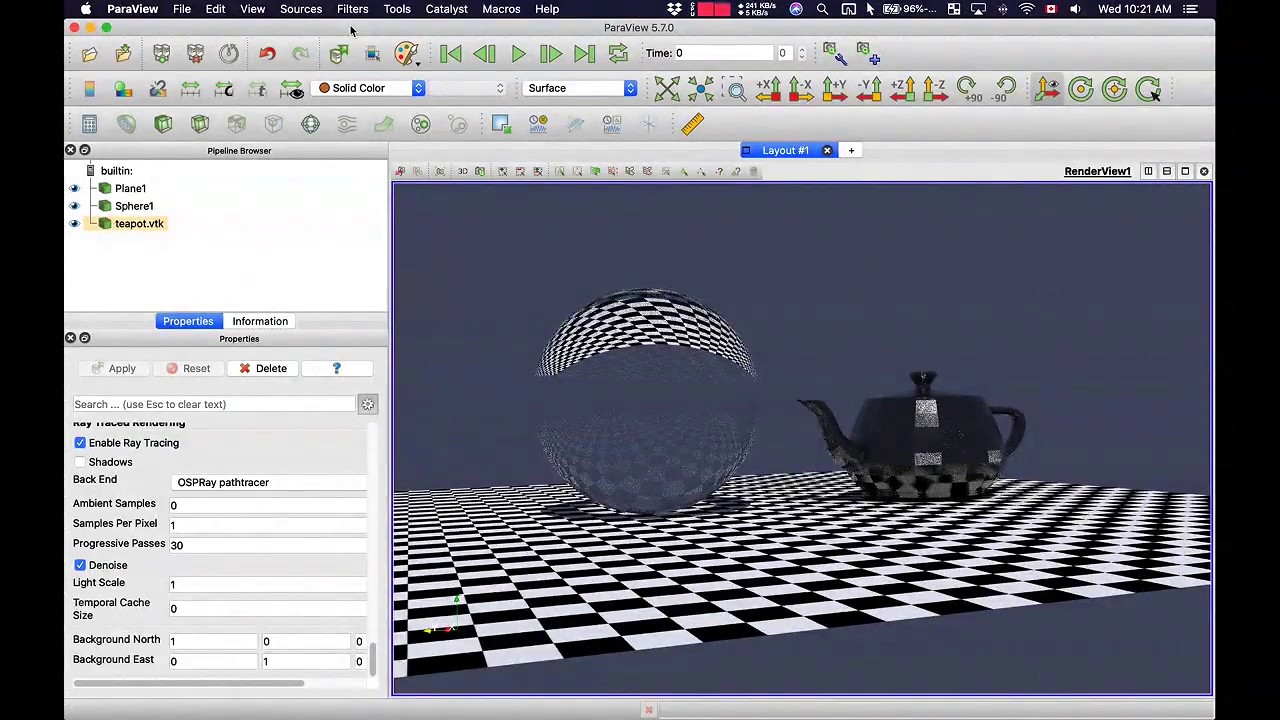Open the color palette icon

[406, 54]
